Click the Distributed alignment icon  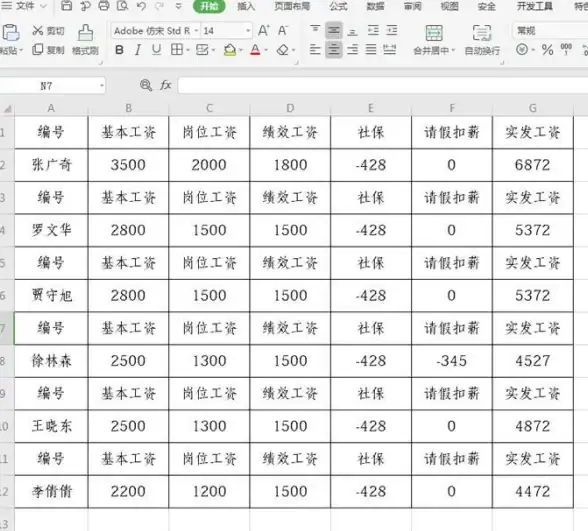[390, 49]
